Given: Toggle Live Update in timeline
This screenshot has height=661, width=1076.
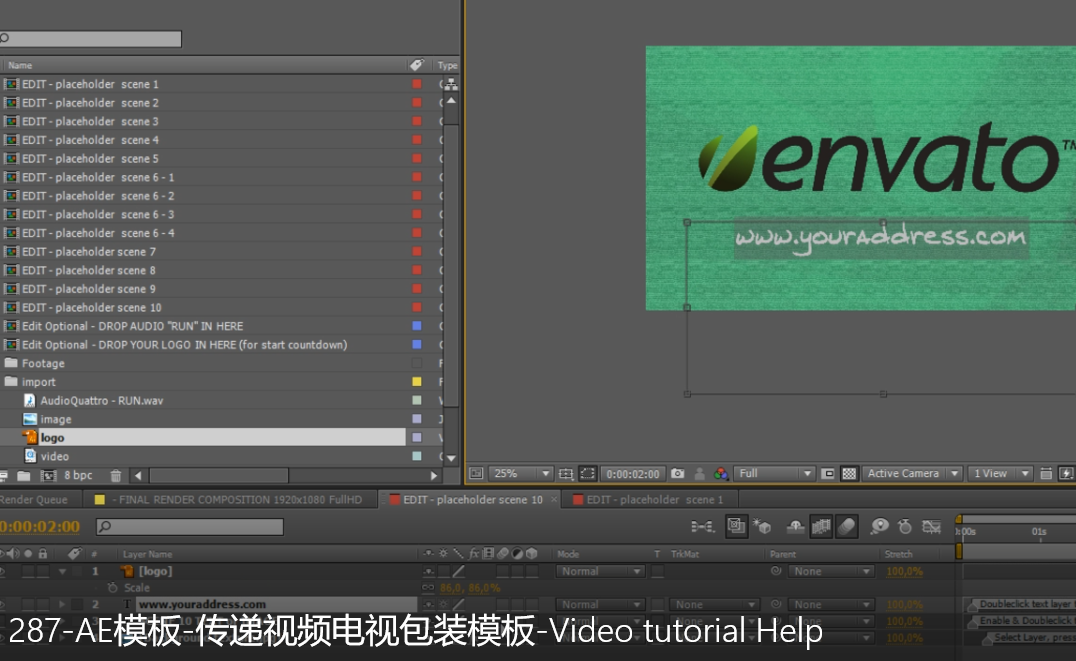Looking at the screenshot, I should 736,526.
